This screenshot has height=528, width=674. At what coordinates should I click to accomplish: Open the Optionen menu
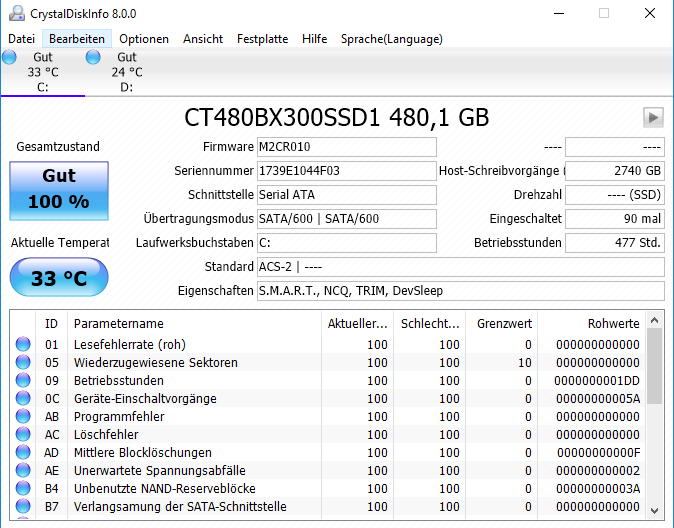pyautogui.click(x=144, y=39)
